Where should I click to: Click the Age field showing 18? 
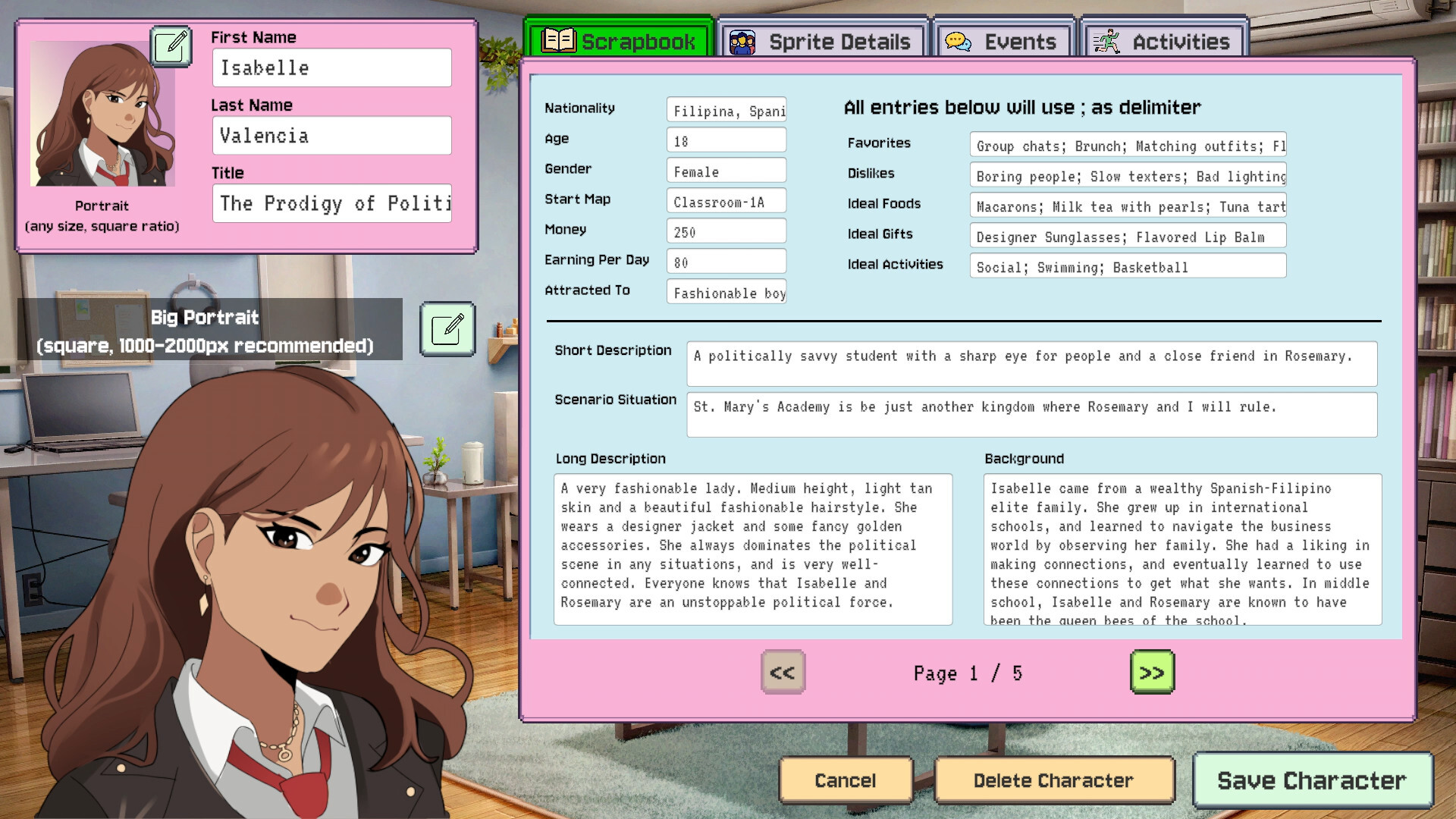point(726,140)
